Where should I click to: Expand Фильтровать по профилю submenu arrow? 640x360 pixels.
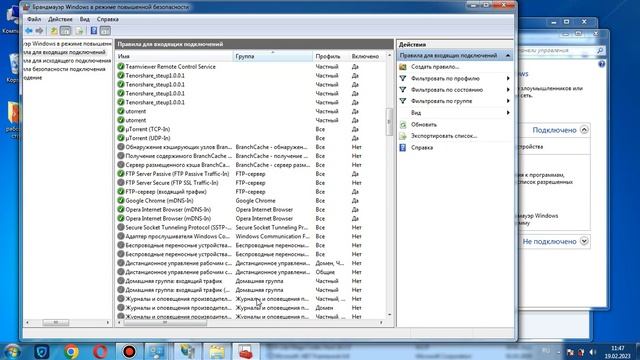coord(508,78)
